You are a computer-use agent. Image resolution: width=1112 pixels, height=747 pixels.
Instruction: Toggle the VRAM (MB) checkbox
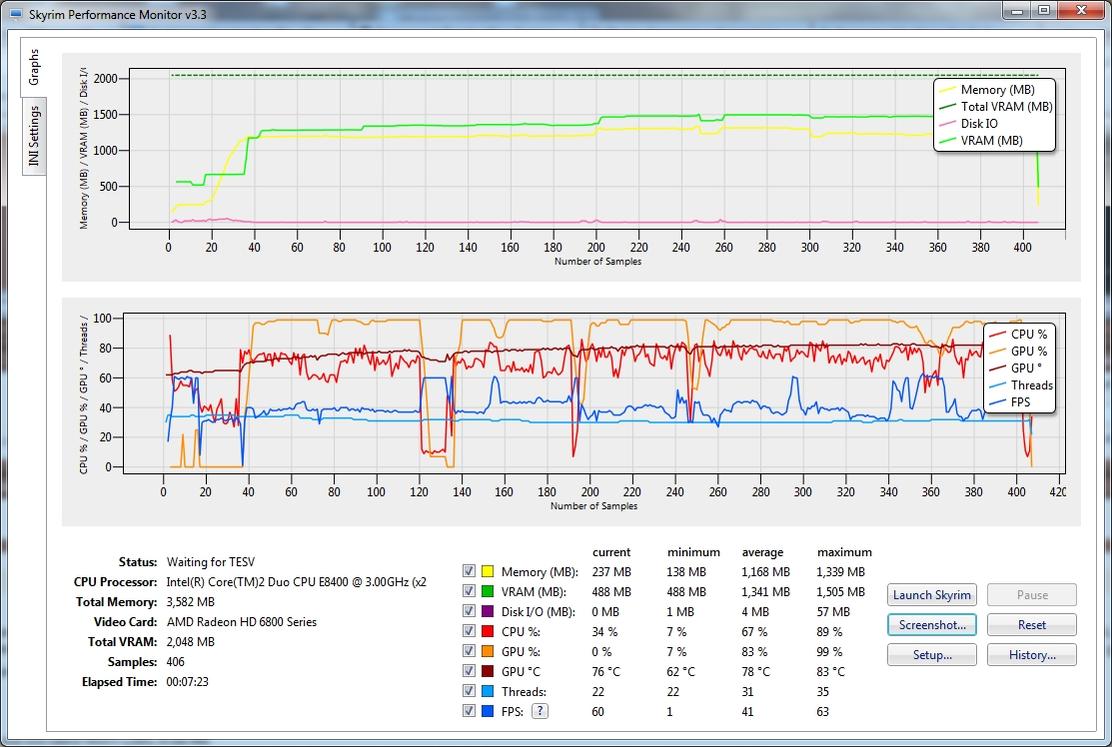point(469,591)
